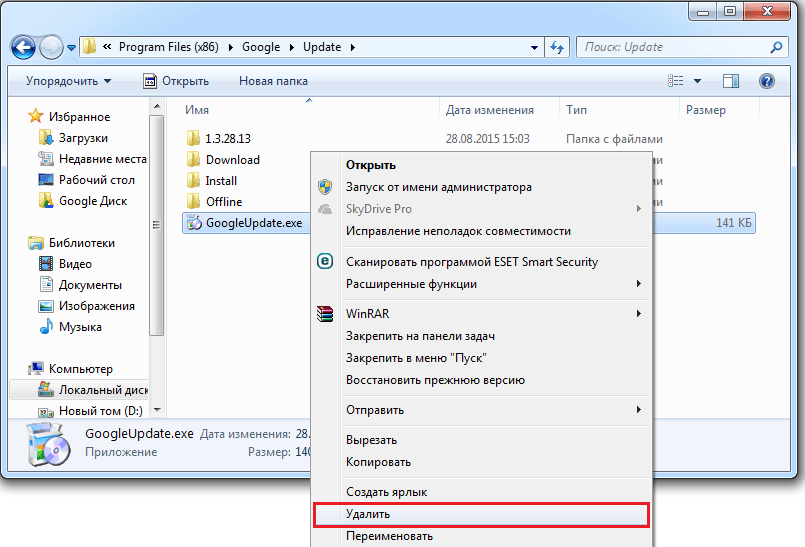
Task: Toggle the preview pane icon
Action: [731, 81]
